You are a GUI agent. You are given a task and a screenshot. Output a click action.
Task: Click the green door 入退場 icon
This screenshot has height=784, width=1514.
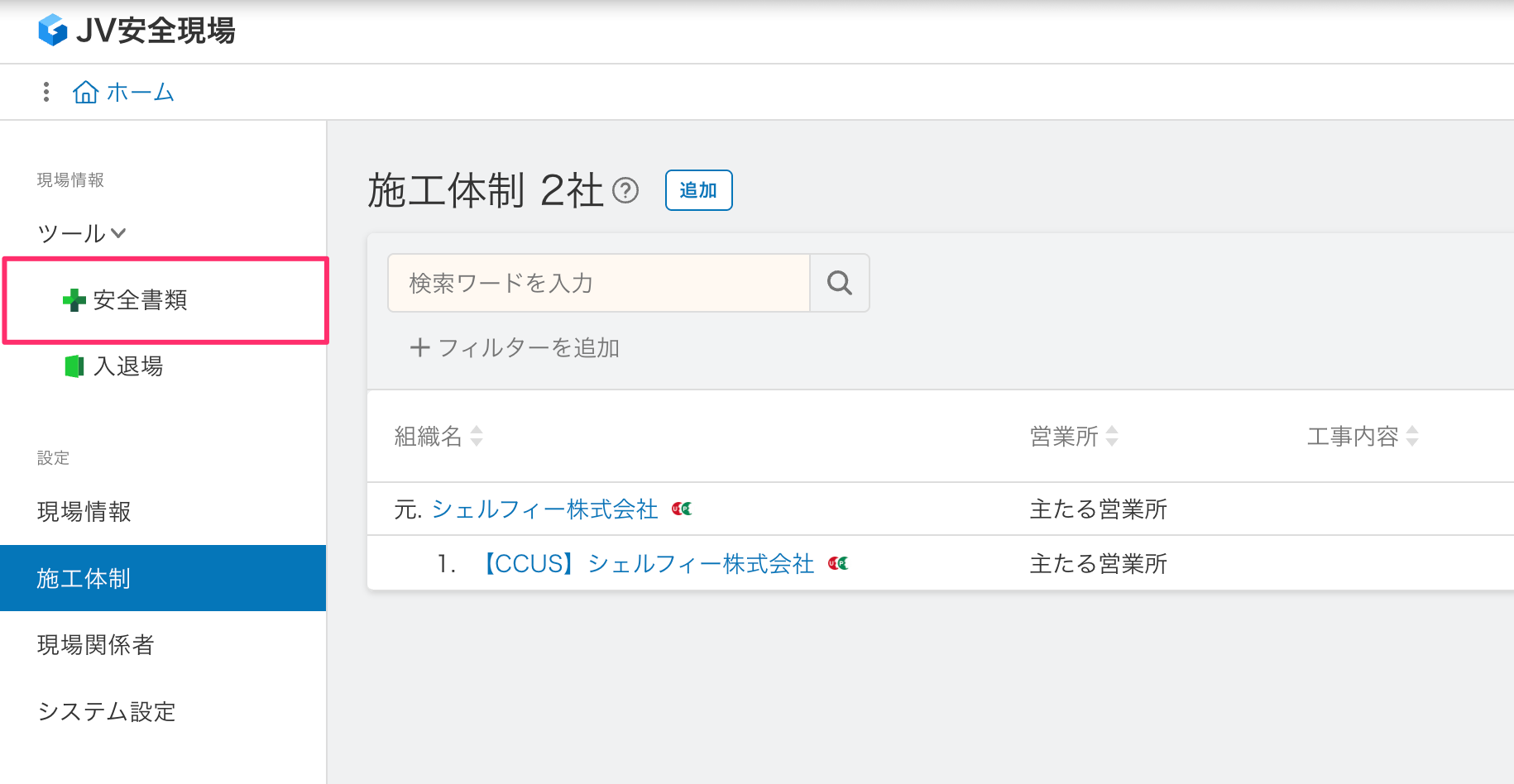pos(74,366)
